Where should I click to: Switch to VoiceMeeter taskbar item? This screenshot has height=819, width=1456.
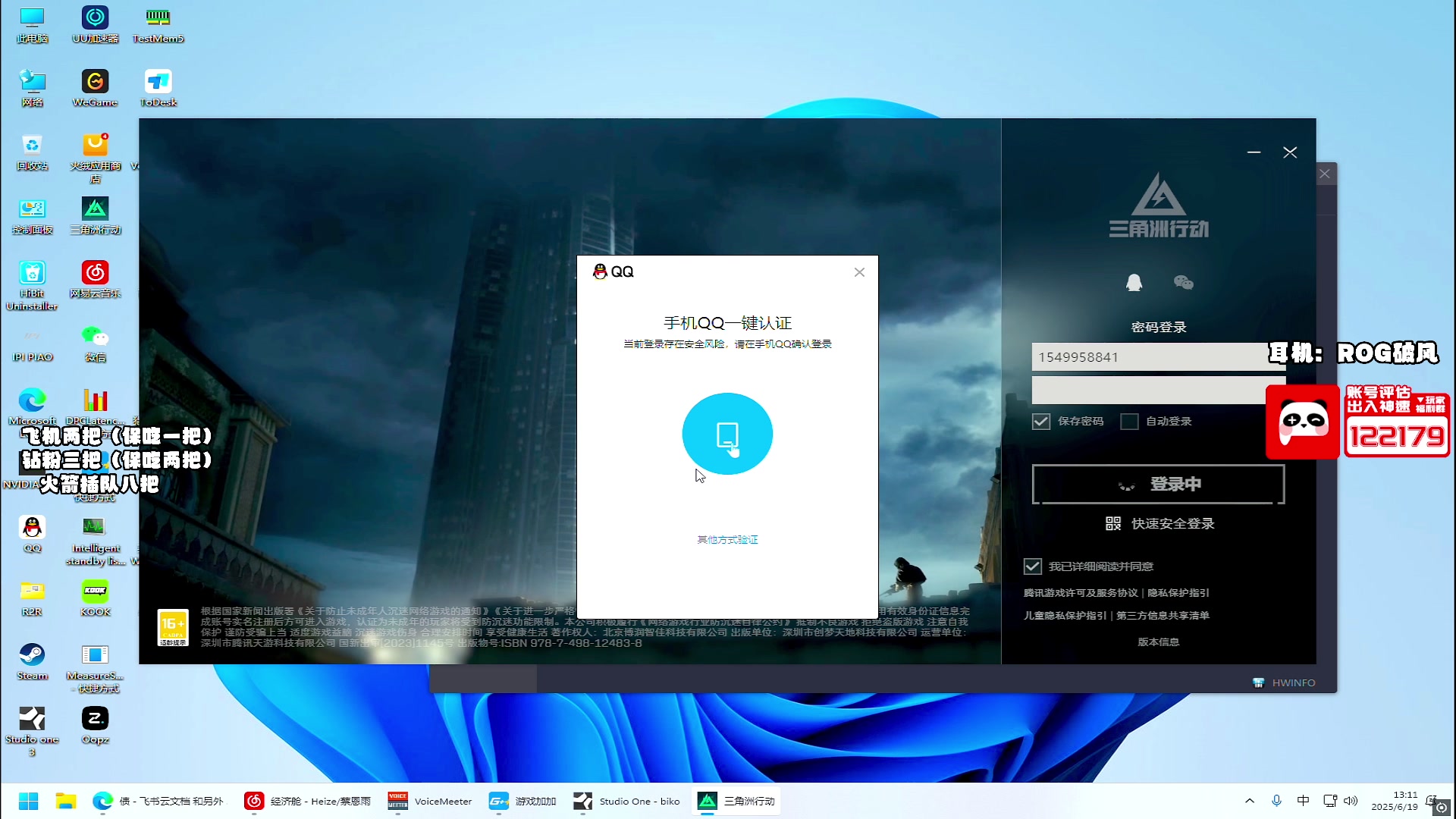coord(430,801)
